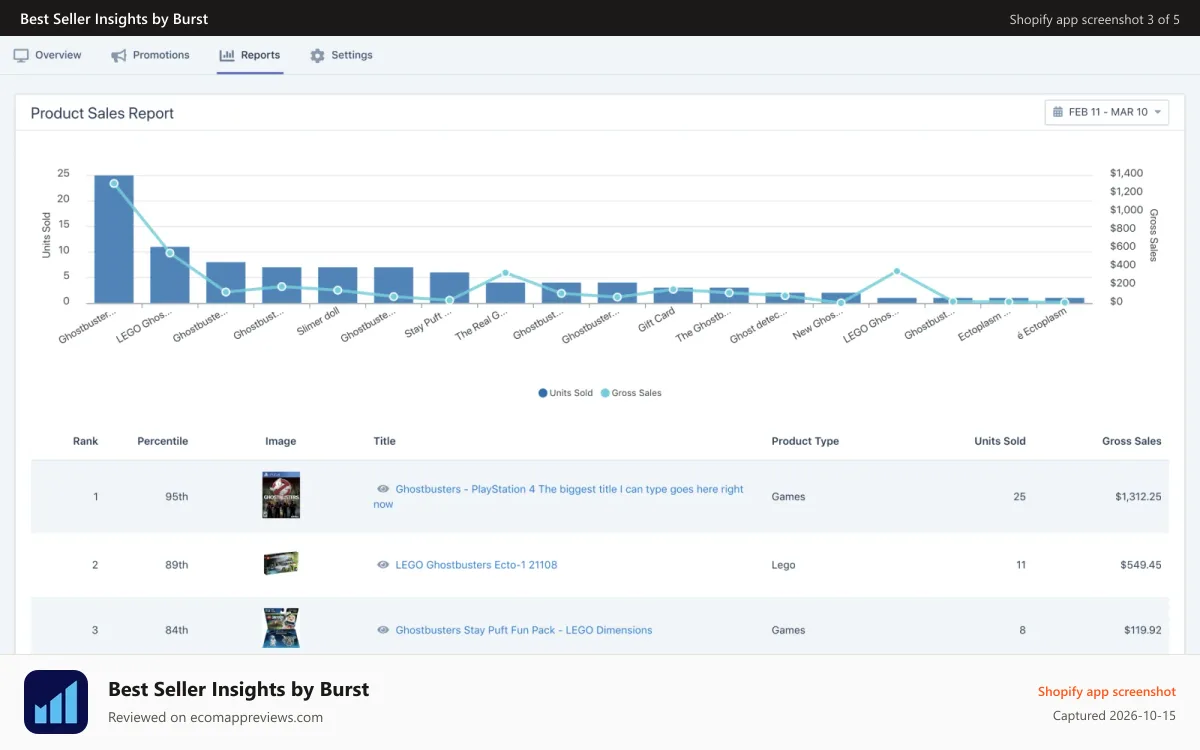Open the Ghostbusters - PlayStation 4 product link
Screen dimensions: 1200x750
[x=559, y=497]
